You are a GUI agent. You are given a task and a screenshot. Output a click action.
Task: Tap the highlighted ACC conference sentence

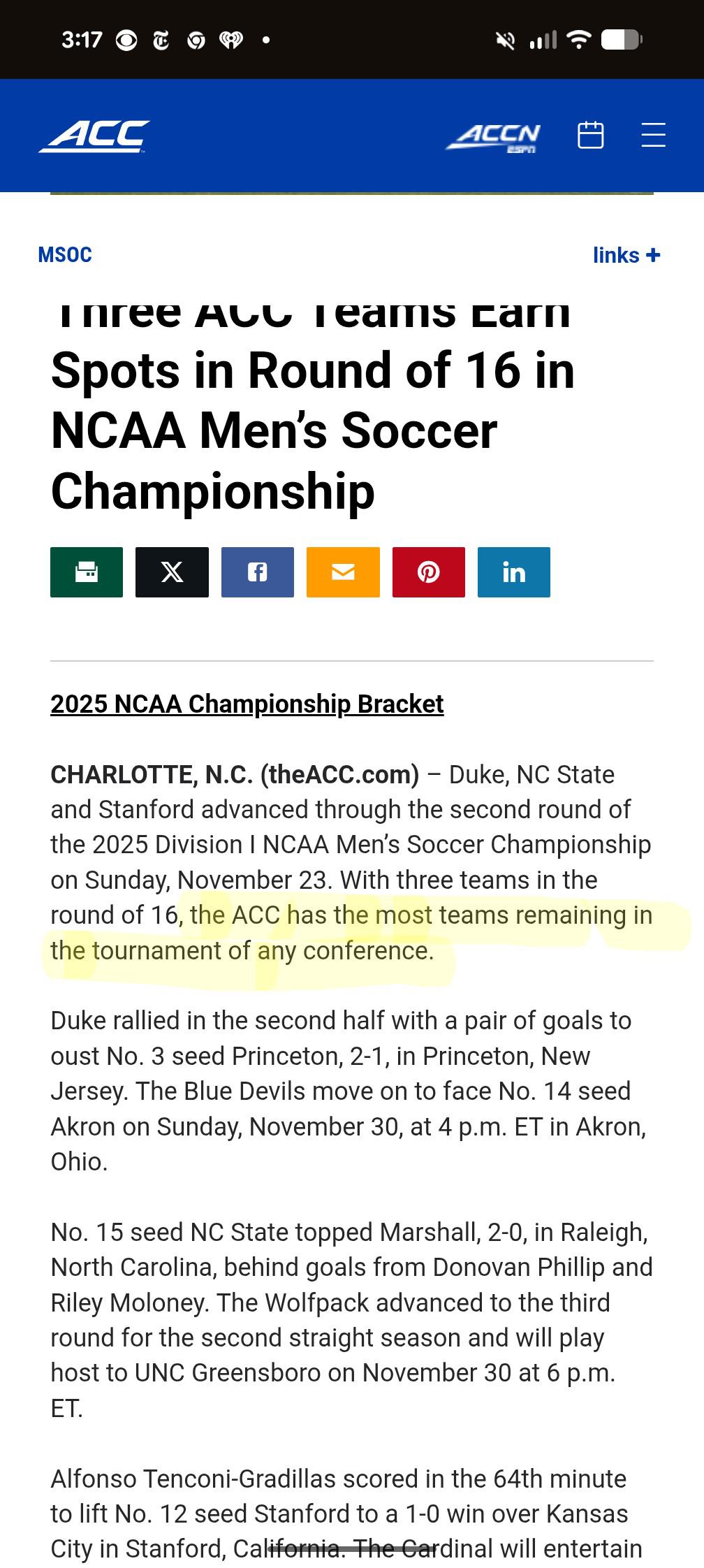[x=349, y=933]
